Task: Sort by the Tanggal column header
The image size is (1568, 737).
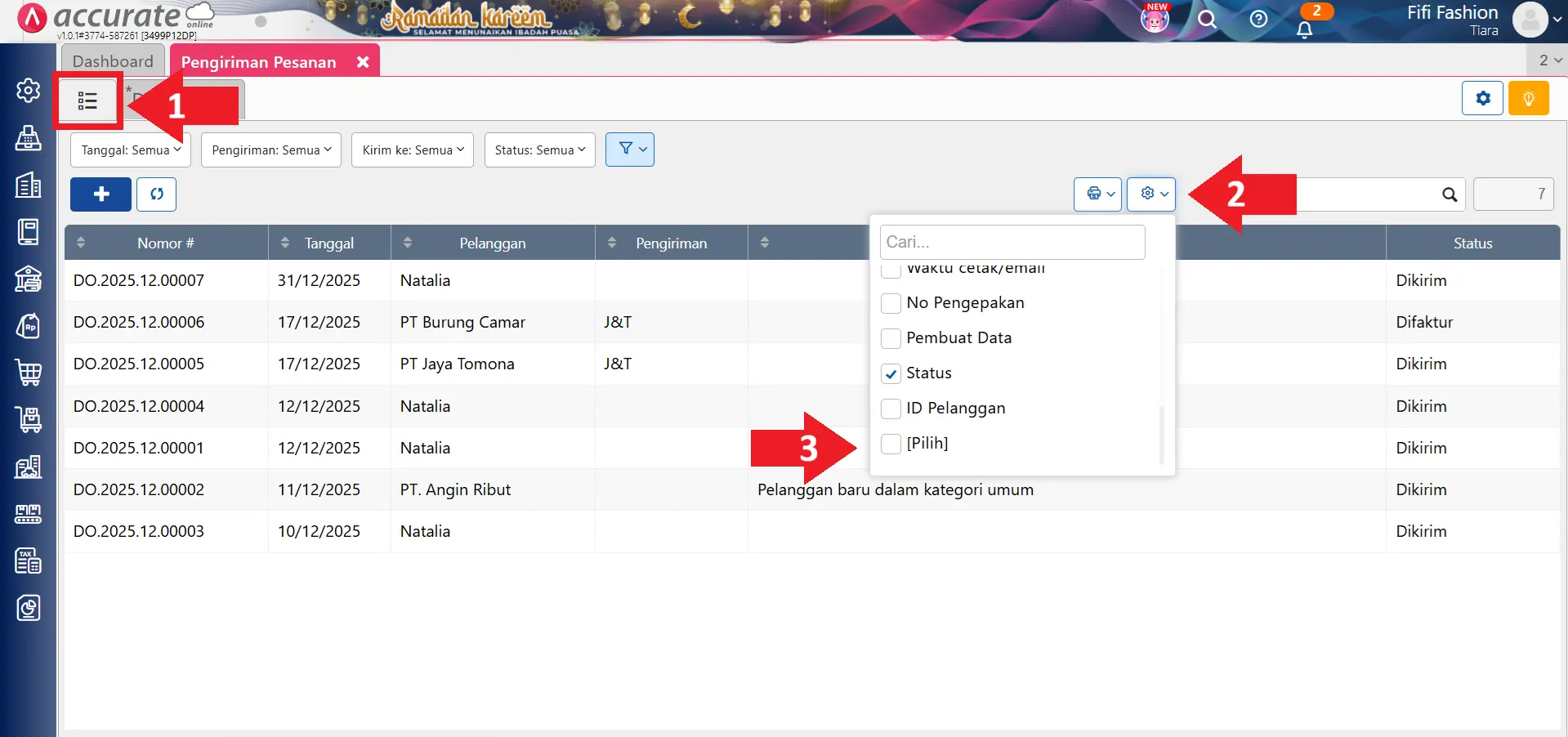Action: click(x=328, y=243)
